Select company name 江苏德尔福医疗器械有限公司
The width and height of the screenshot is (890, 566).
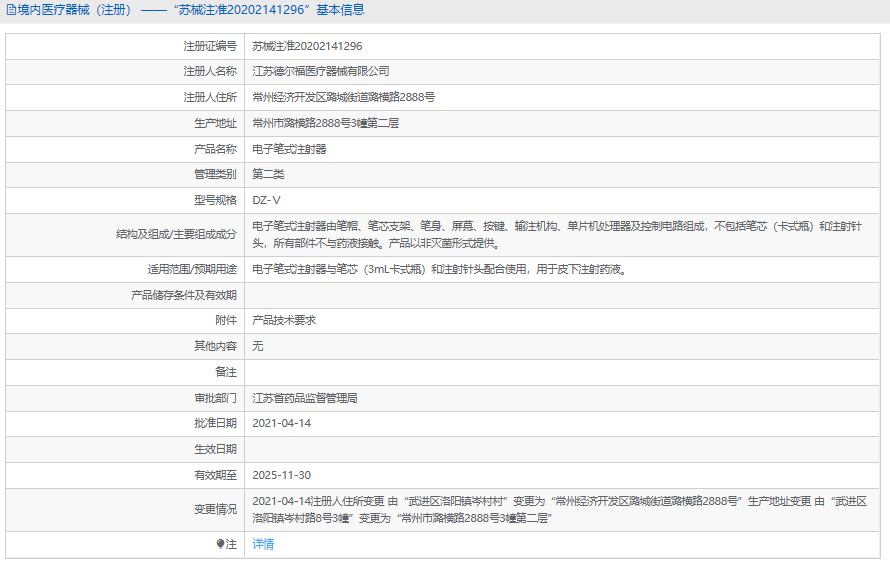point(321,71)
